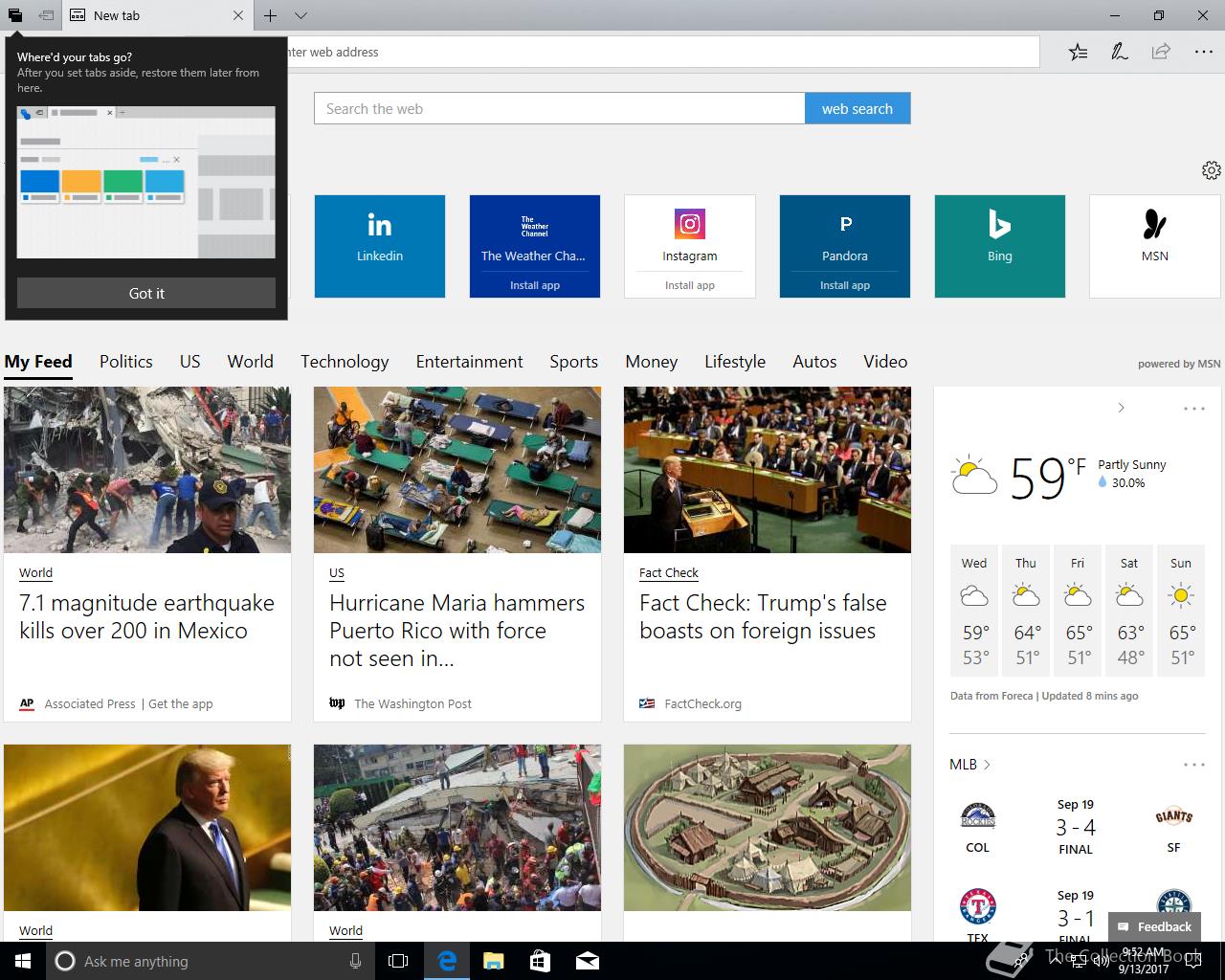Set these tabs aside icon

click(45, 15)
